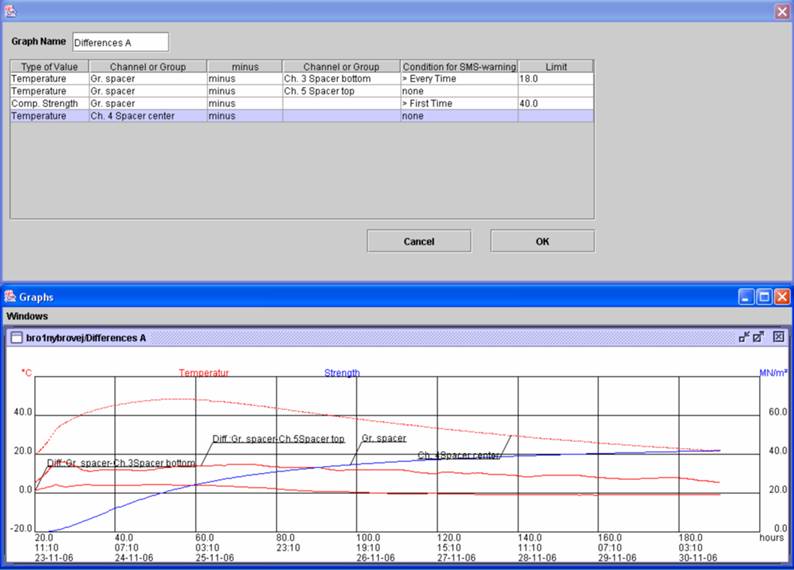This screenshot has width=794, height=570.
Task: Click the '> First Time' condition cell
Action: [x=459, y=103]
